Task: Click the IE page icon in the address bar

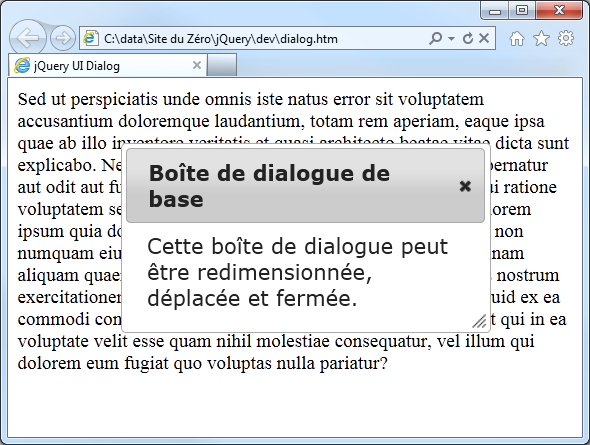Action: point(91,38)
